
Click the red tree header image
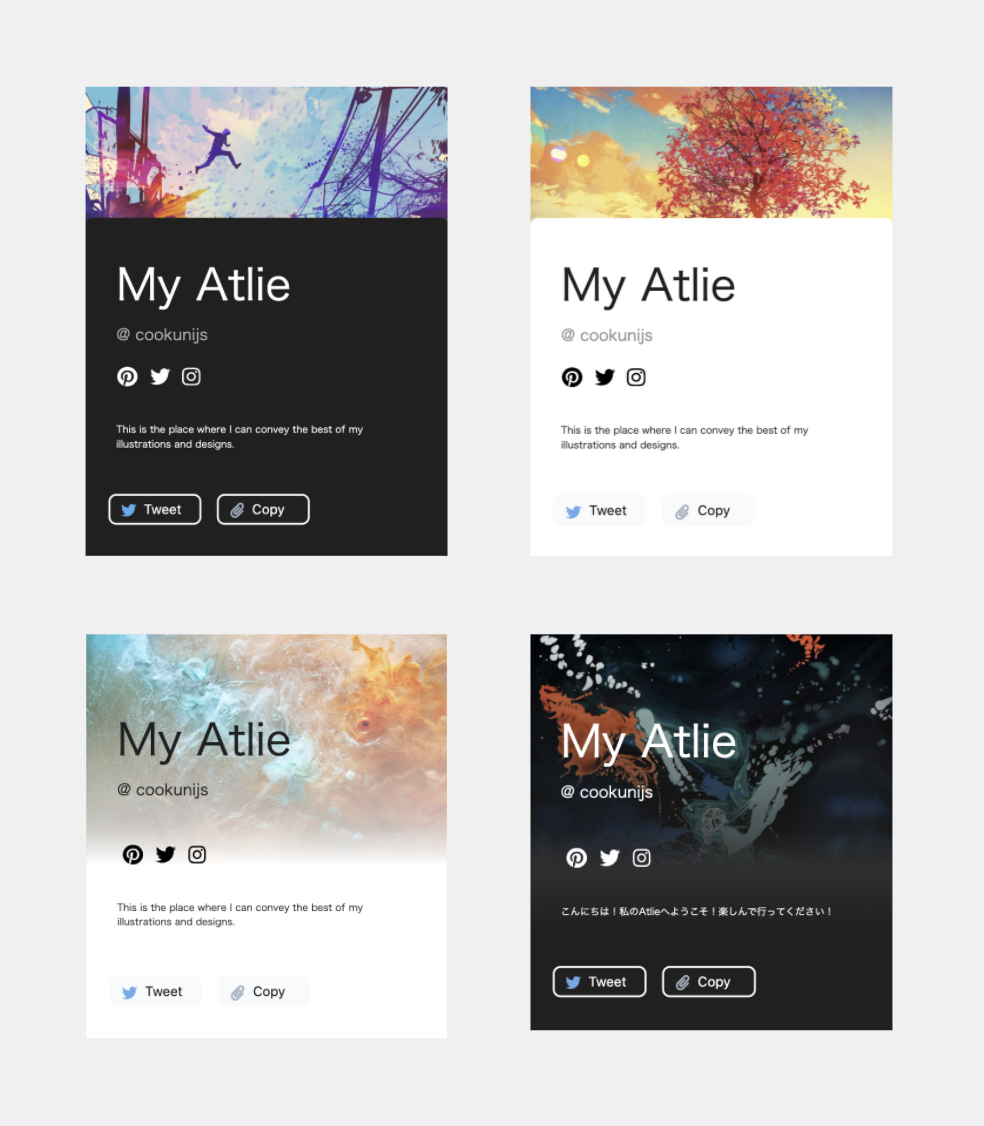pyautogui.click(x=711, y=152)
